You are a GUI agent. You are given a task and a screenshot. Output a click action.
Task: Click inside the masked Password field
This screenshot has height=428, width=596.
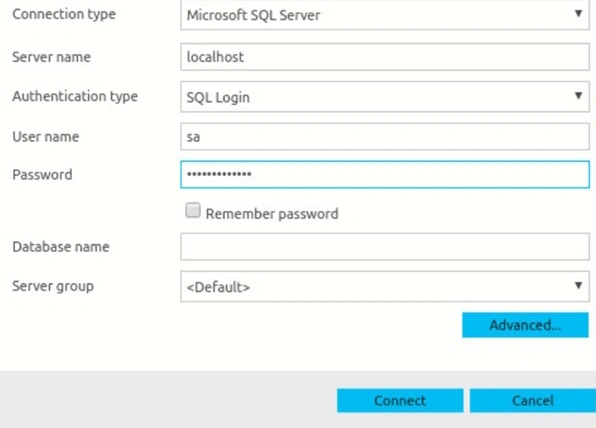(385, 174)
